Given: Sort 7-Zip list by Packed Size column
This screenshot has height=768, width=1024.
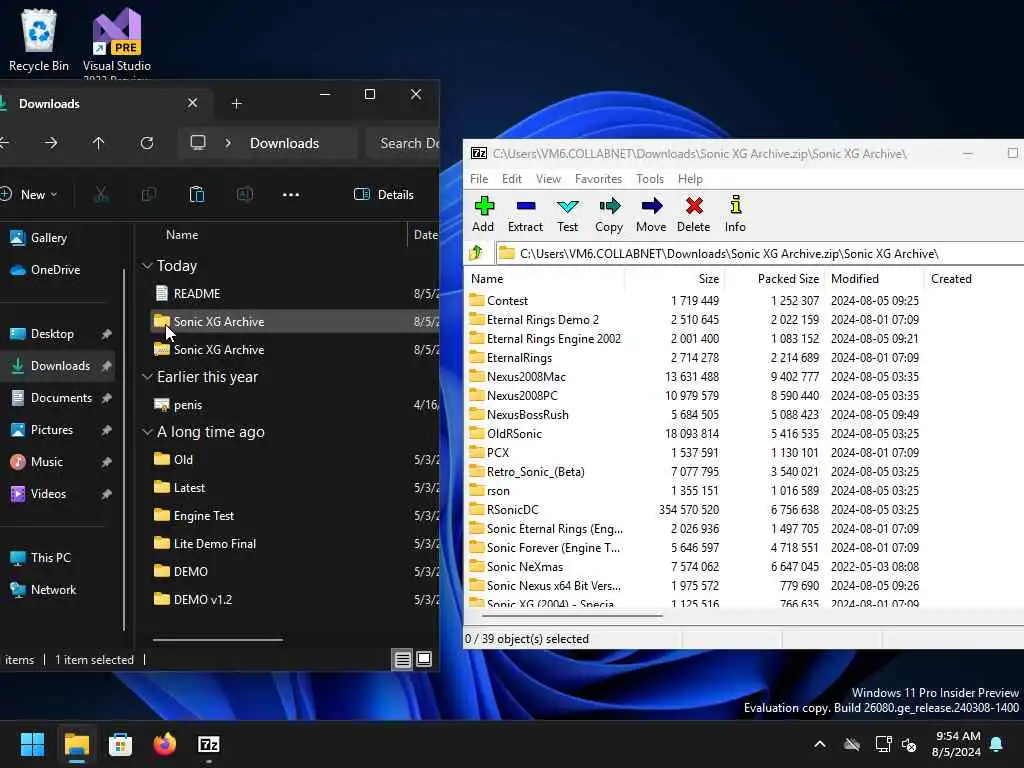Looking at the screenshot, I should click(x=775, y=279).
